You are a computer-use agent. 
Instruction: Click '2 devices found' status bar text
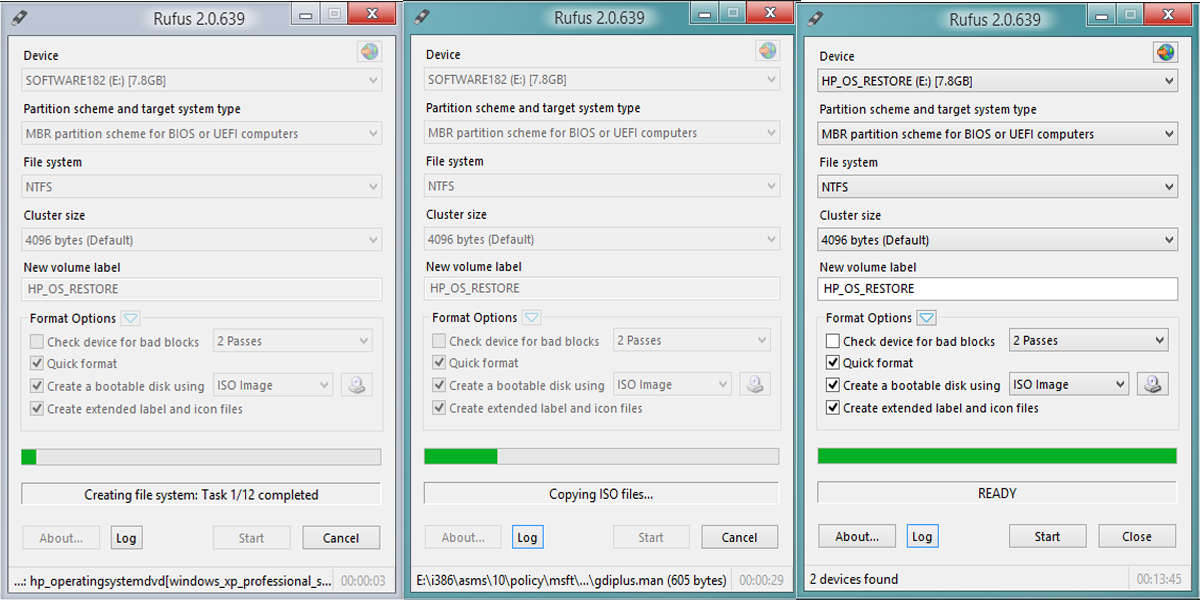(x=853, y=579)
